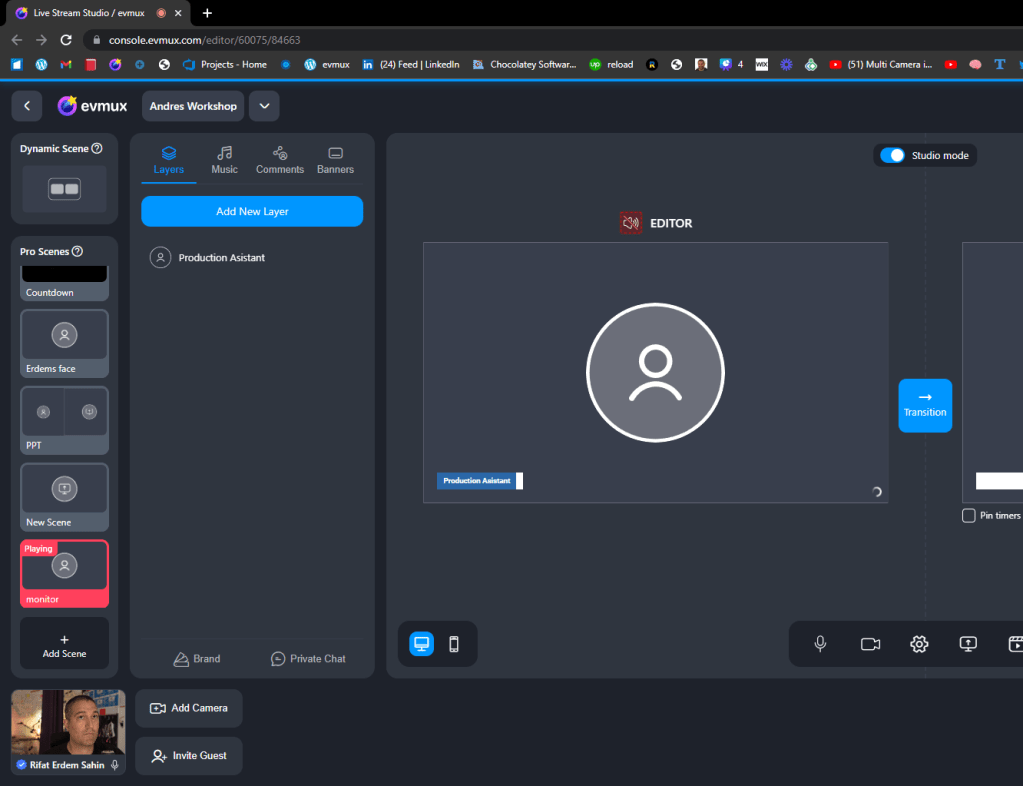The image size is (1023, 786).
Task: Select the Countdown scene
Action: click(65, 283)
